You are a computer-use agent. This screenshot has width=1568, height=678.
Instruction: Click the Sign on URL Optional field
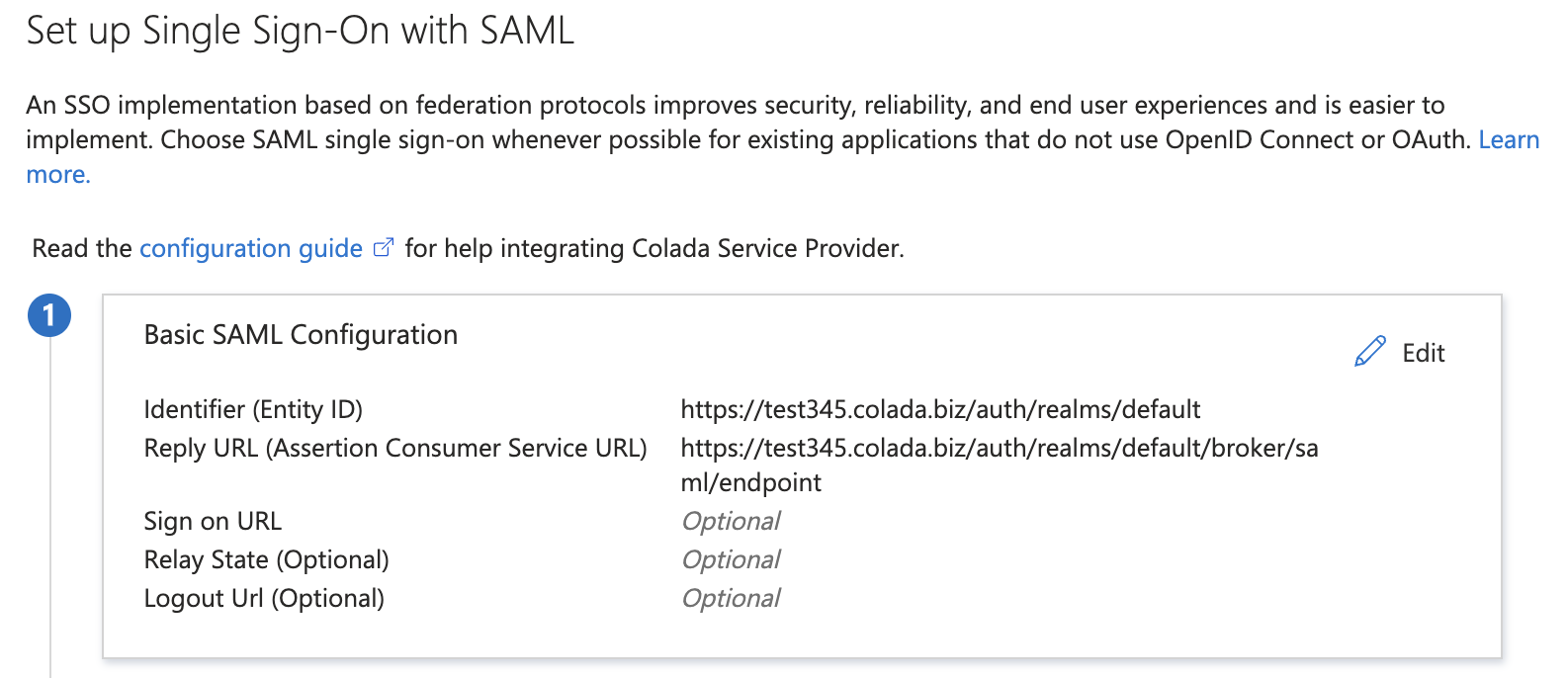(731, 521)
